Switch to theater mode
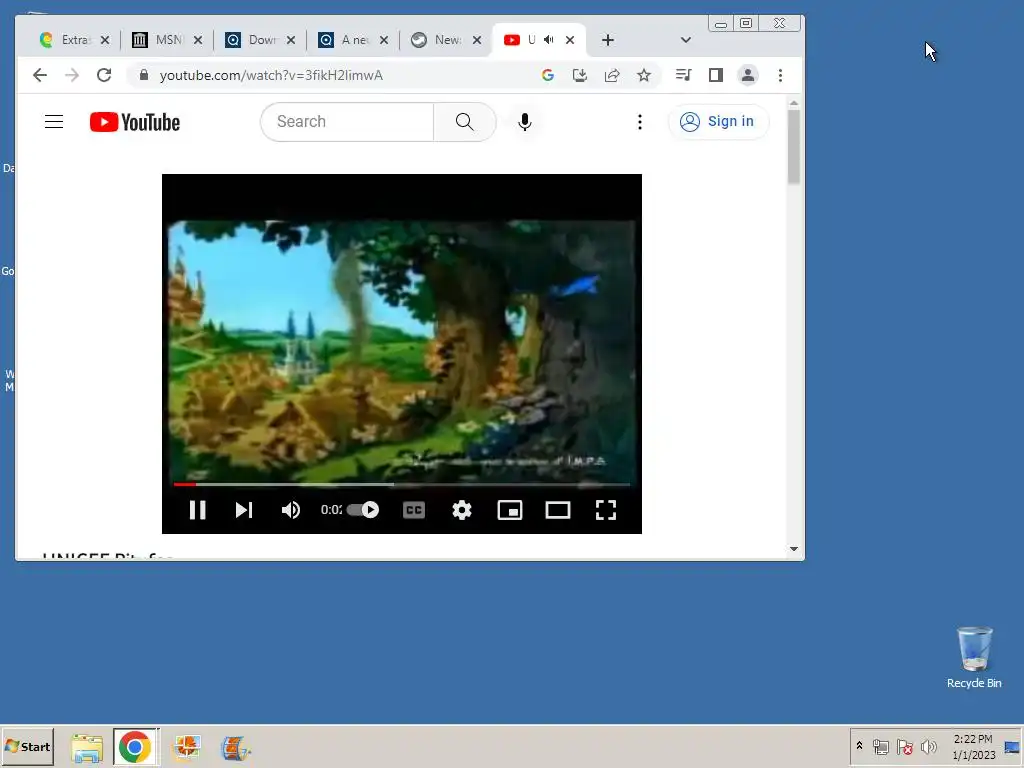 (558, 510)
